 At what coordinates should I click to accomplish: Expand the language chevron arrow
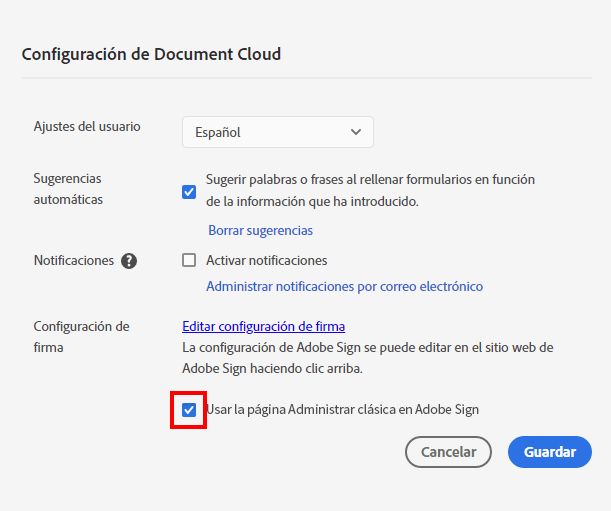click(x=355, y=132)
